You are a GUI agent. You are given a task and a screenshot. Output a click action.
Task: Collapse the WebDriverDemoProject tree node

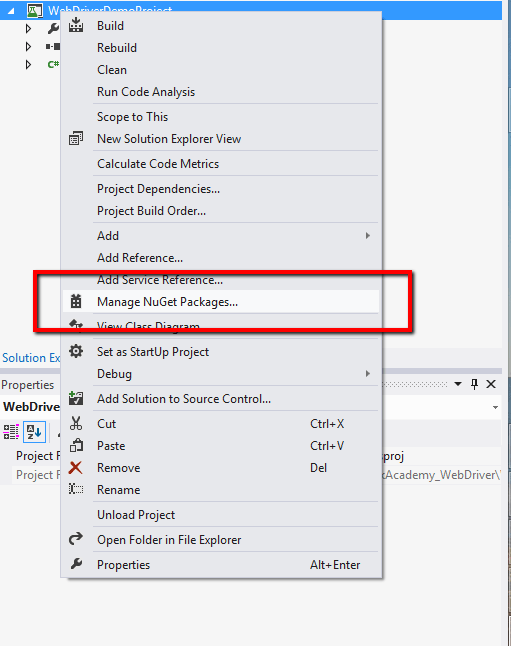coord(11,11)
